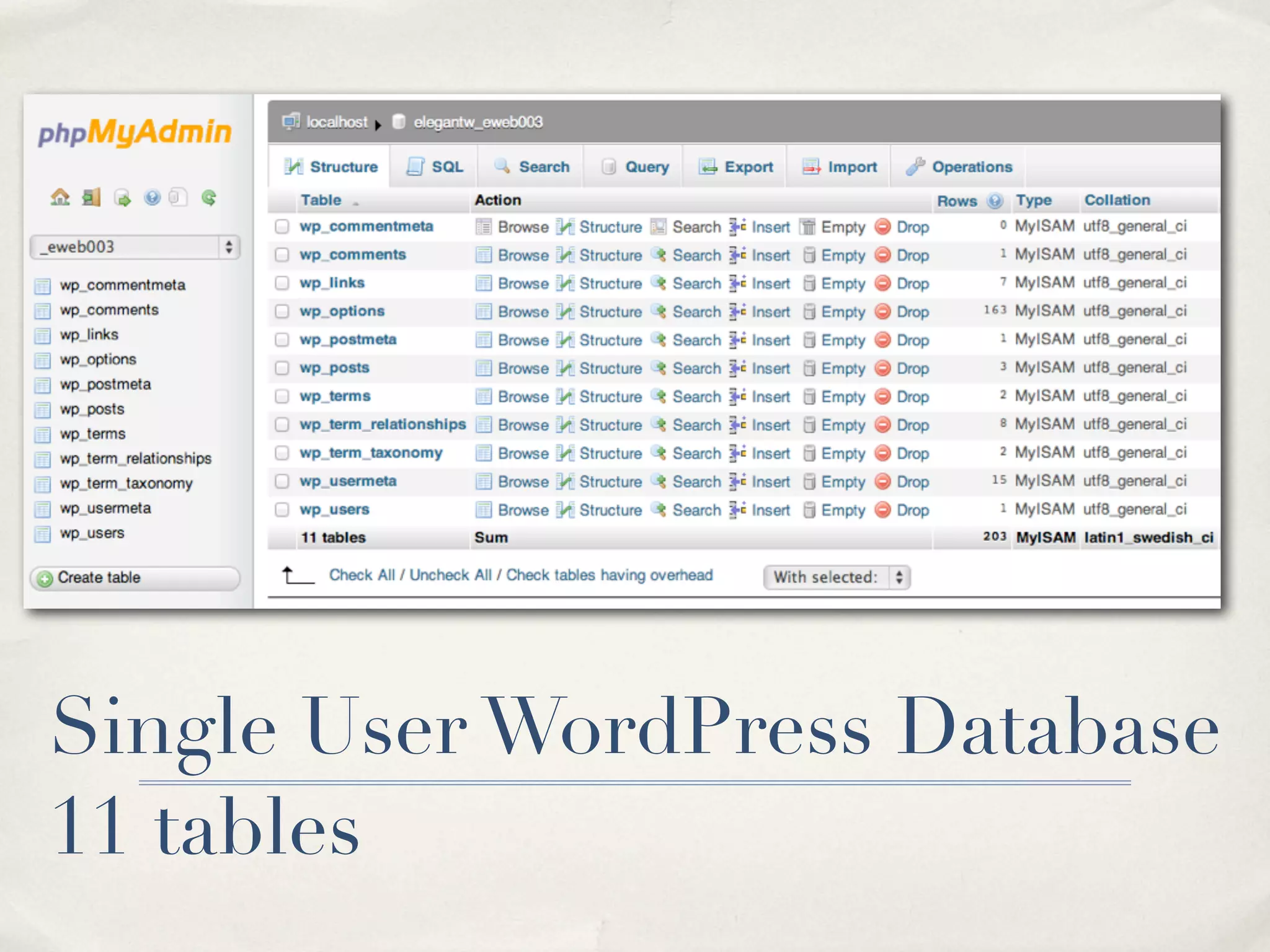Select the wp_terms row checkbox
1270x952 pixels.
(x=282, y=396)
